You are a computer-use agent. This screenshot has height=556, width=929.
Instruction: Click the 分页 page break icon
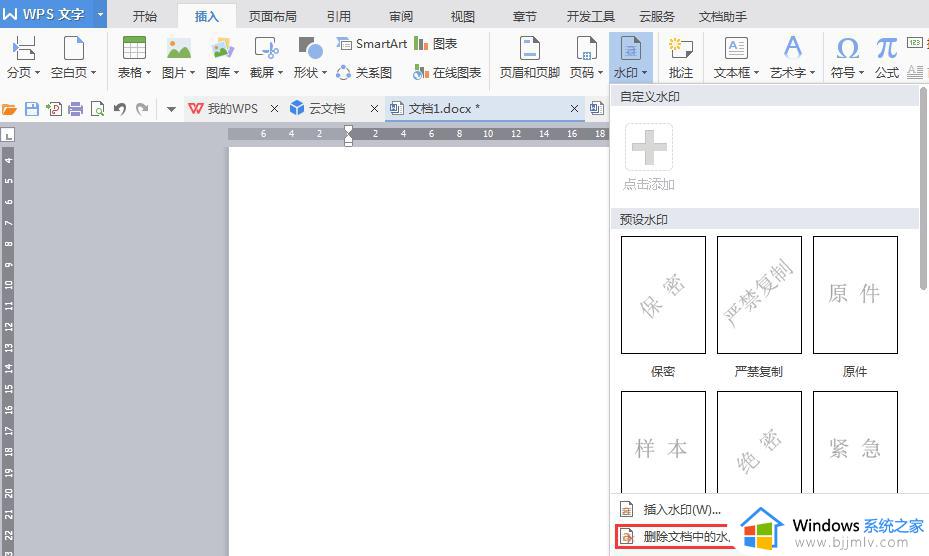pos(24,49)
